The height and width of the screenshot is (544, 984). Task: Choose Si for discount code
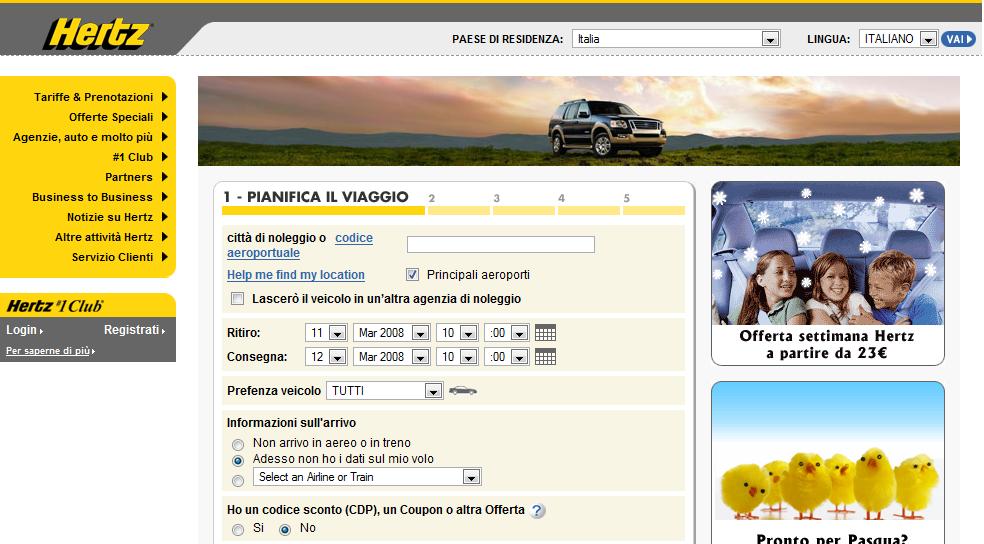coord(238,530)
